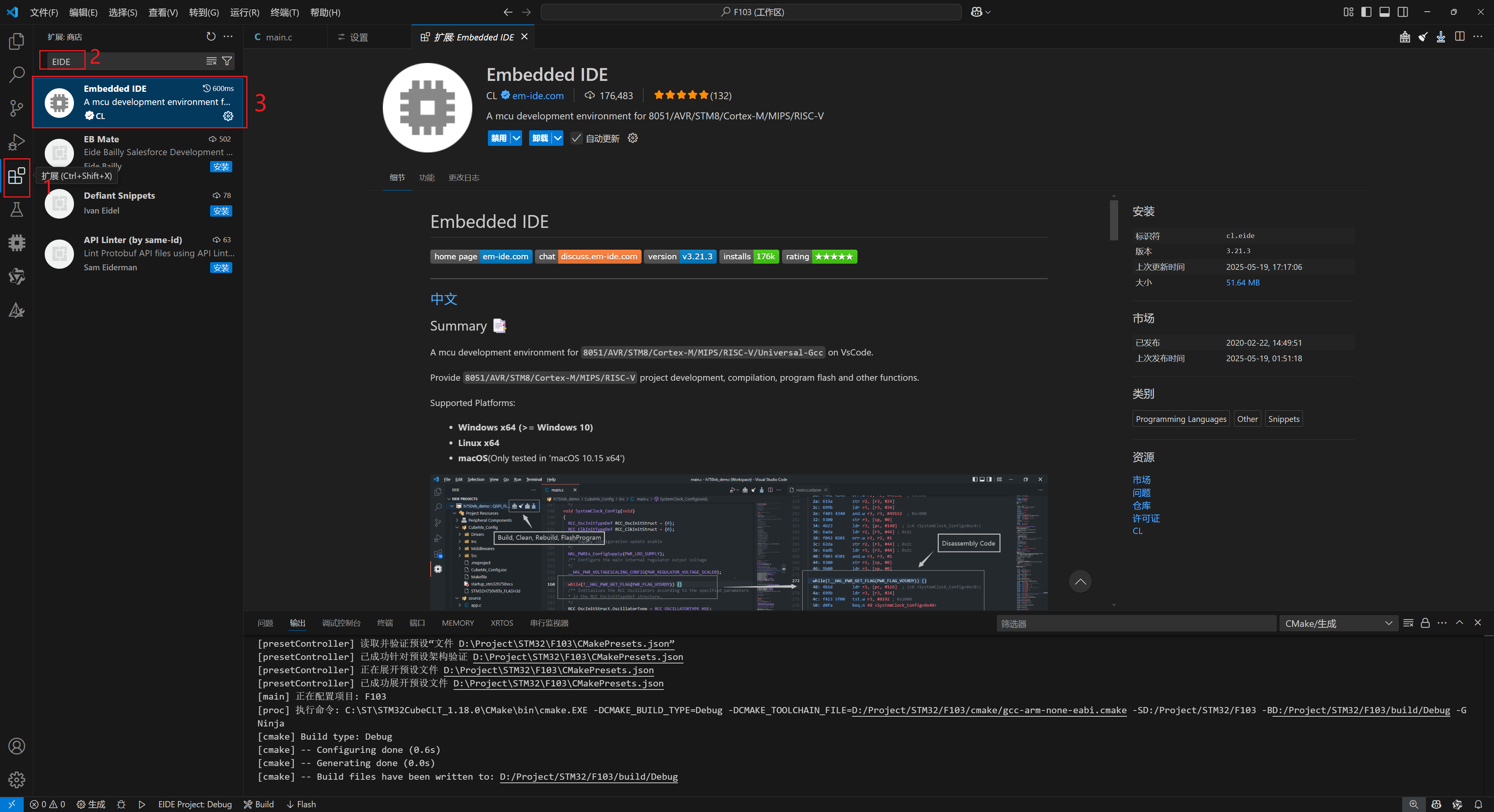
Task: Clear the output panel
Action: click(x=1408, y=623)
